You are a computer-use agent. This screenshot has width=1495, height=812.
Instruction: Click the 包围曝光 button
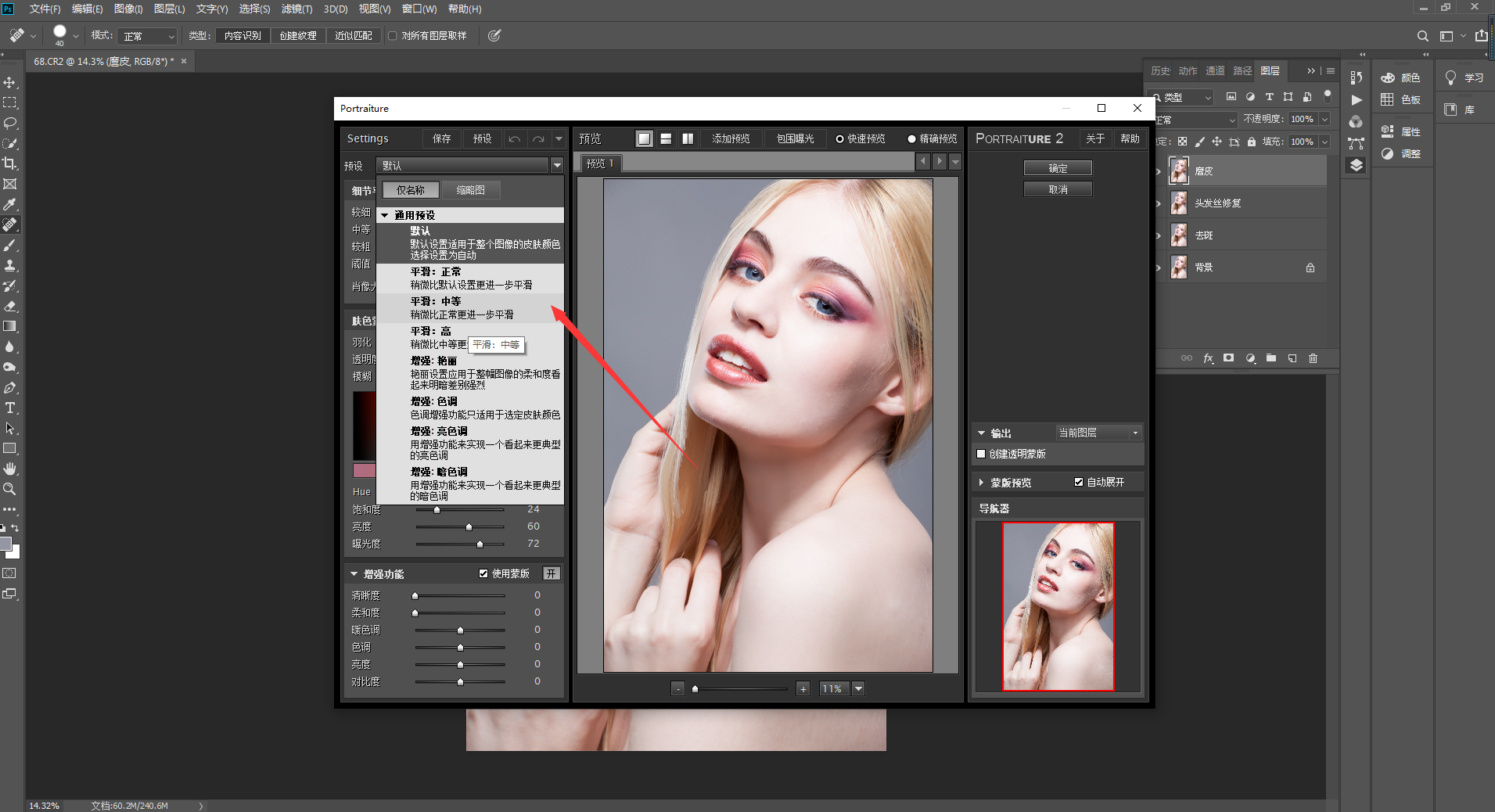click(x=795, y=138)
